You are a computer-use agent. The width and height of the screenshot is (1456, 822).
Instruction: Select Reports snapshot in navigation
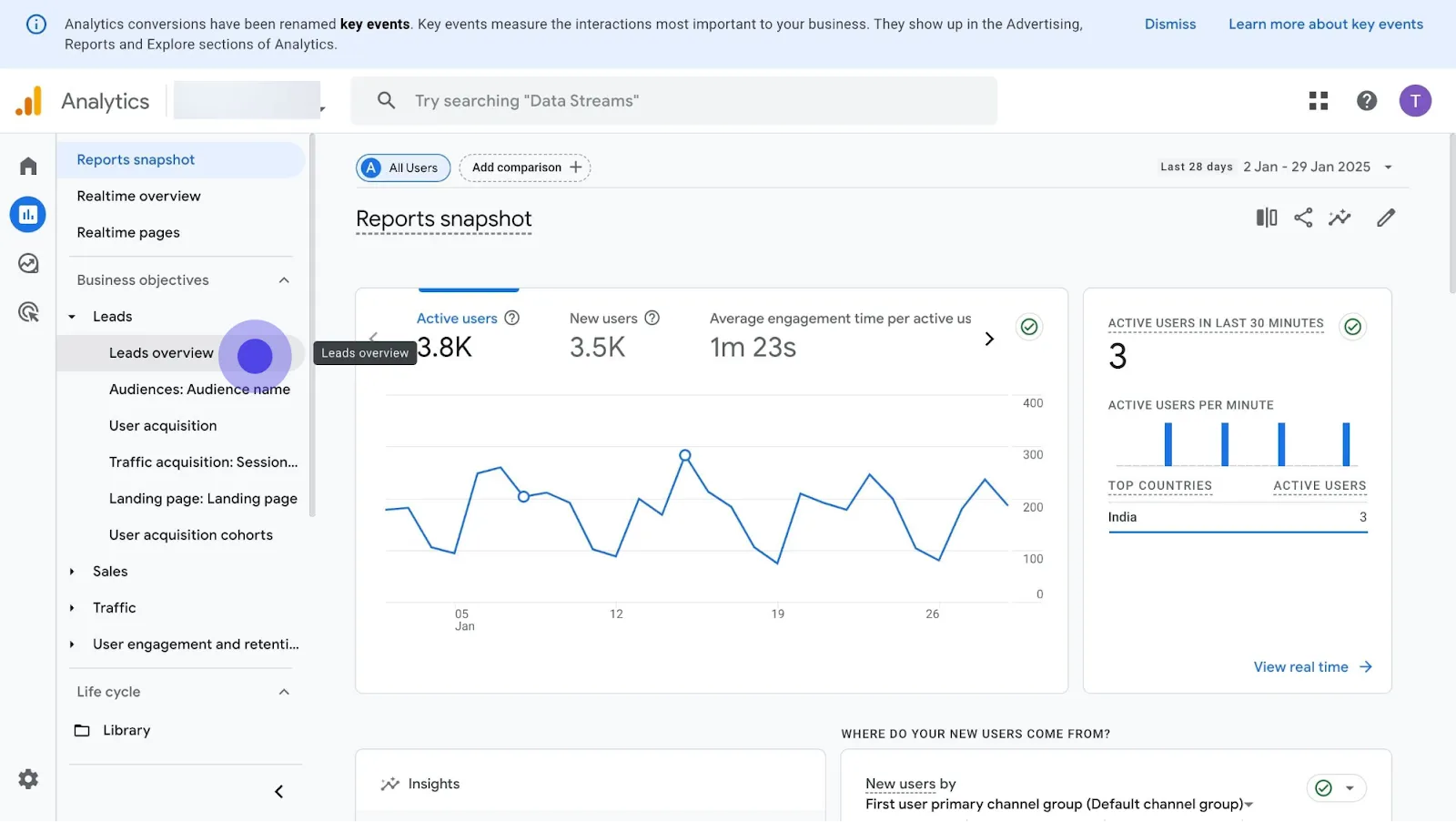point(180,160)
